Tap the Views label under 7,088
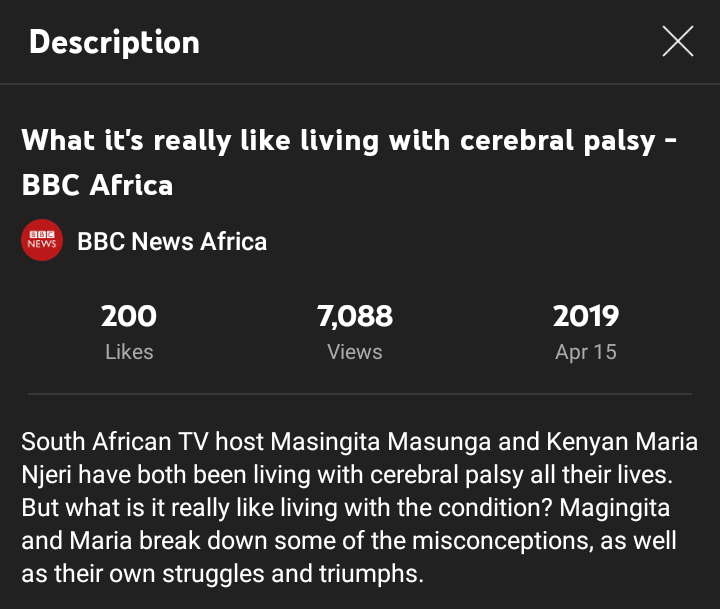 point(355,352)
